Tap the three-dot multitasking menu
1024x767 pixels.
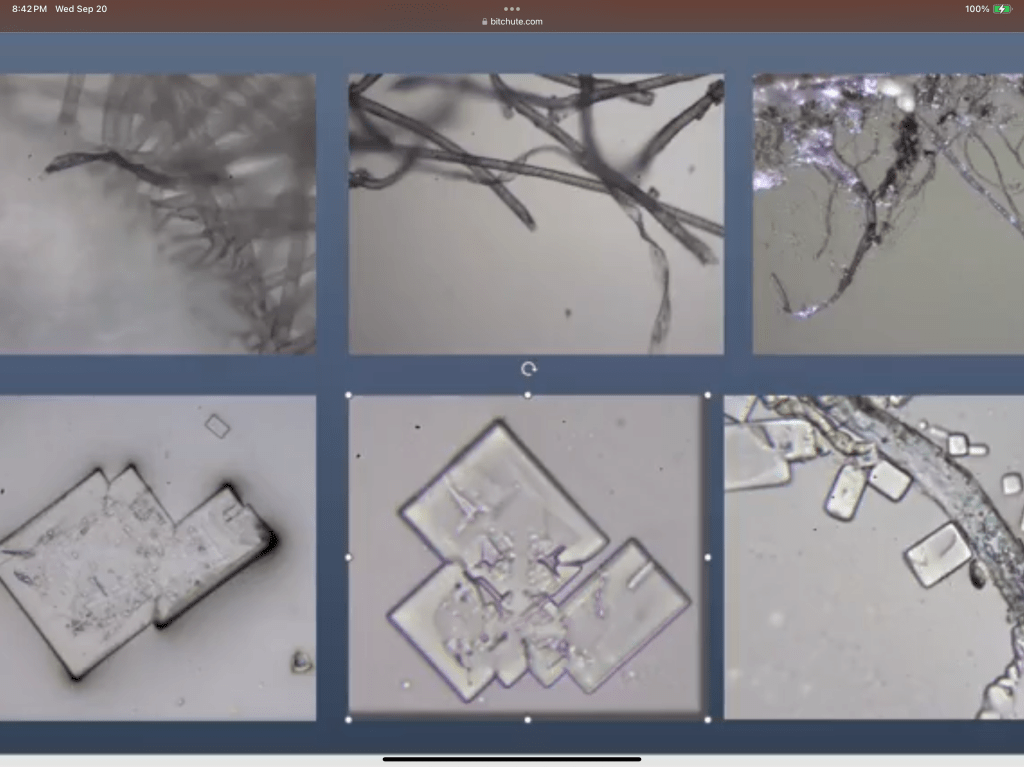[x=512, y=9]
